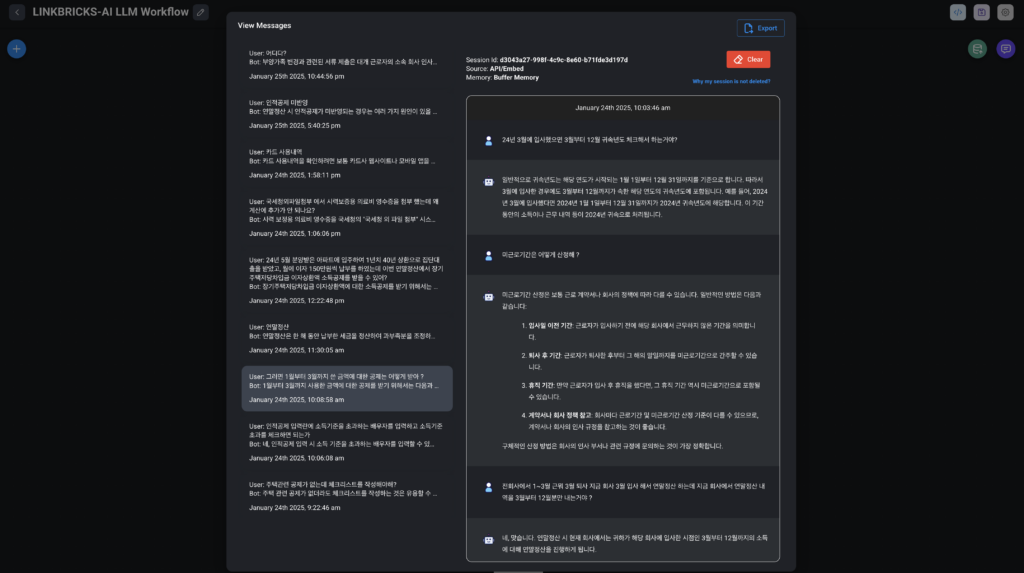1024x573 pixels.
Task: Open the 9:22:46 am conversation about 주택관련 공제
Action: (345, 495)
